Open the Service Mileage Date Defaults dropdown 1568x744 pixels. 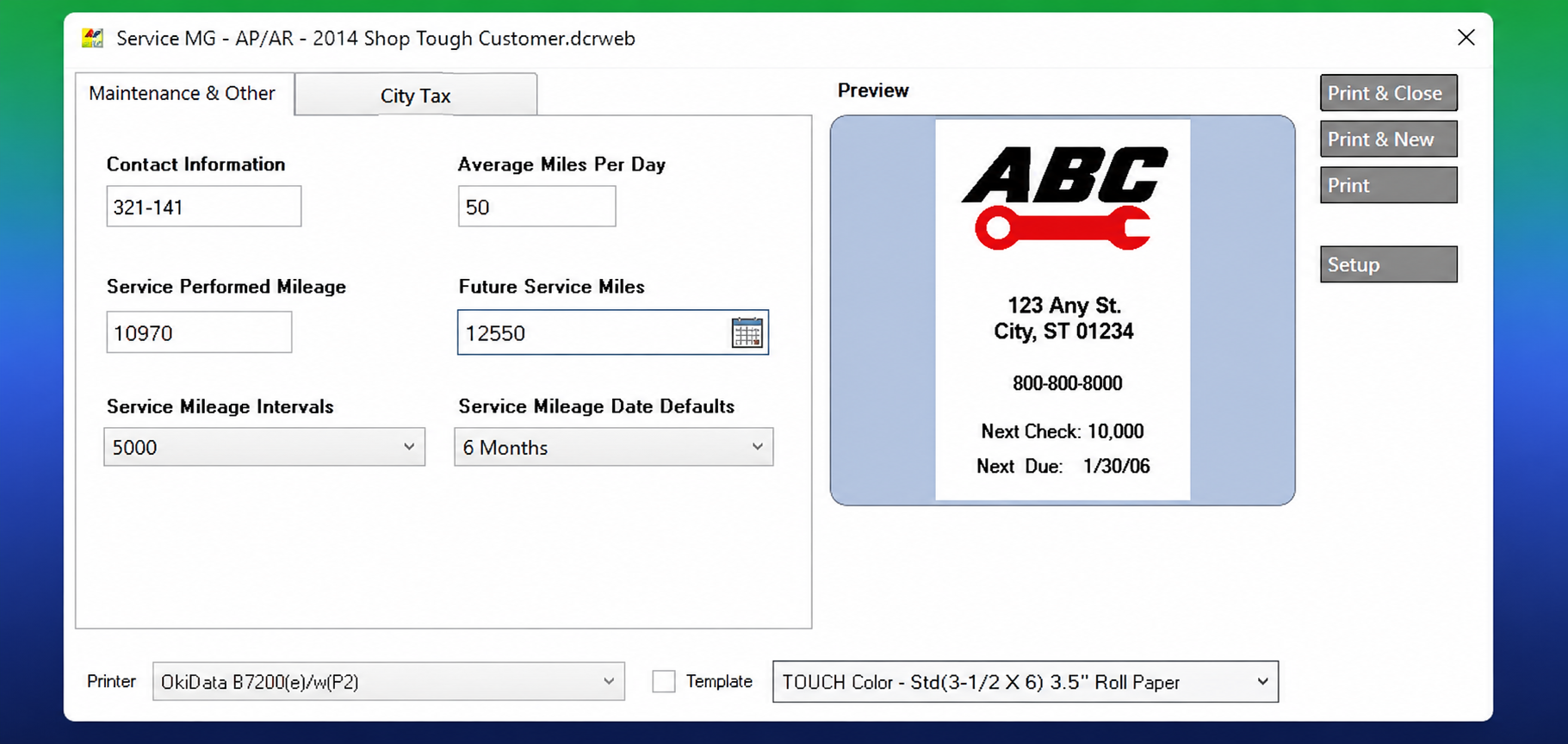[x=614, y=447]
